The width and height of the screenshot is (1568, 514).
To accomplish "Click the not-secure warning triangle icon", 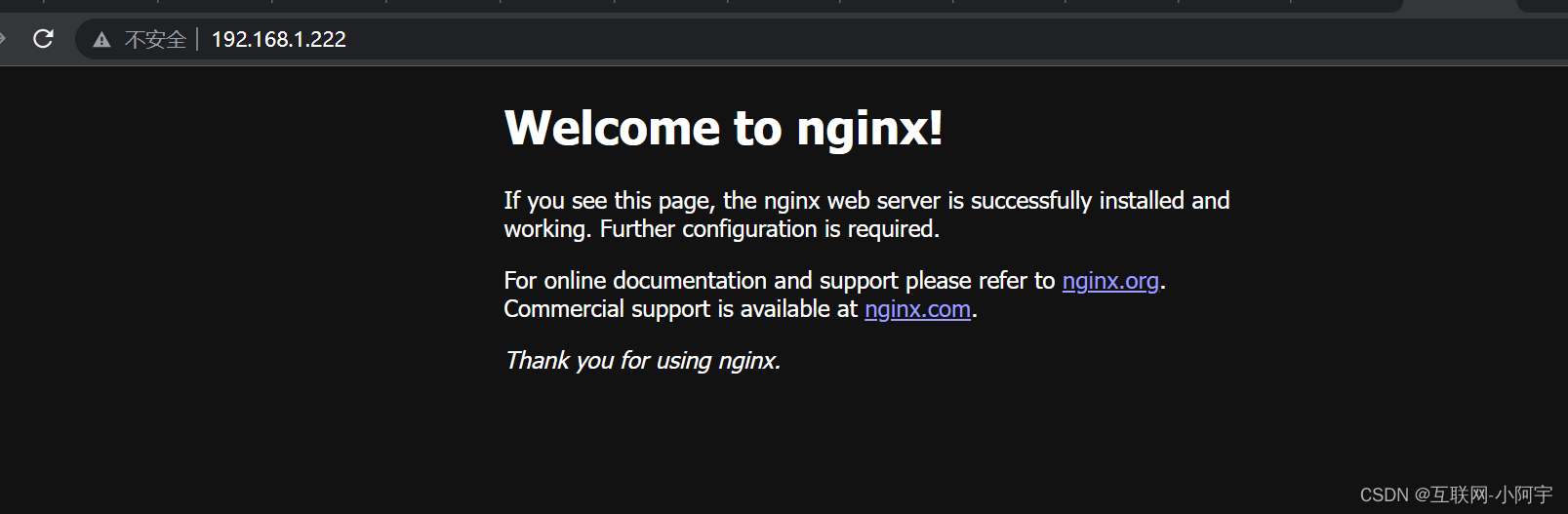I will pyautogui.click(x=101, y=40).
